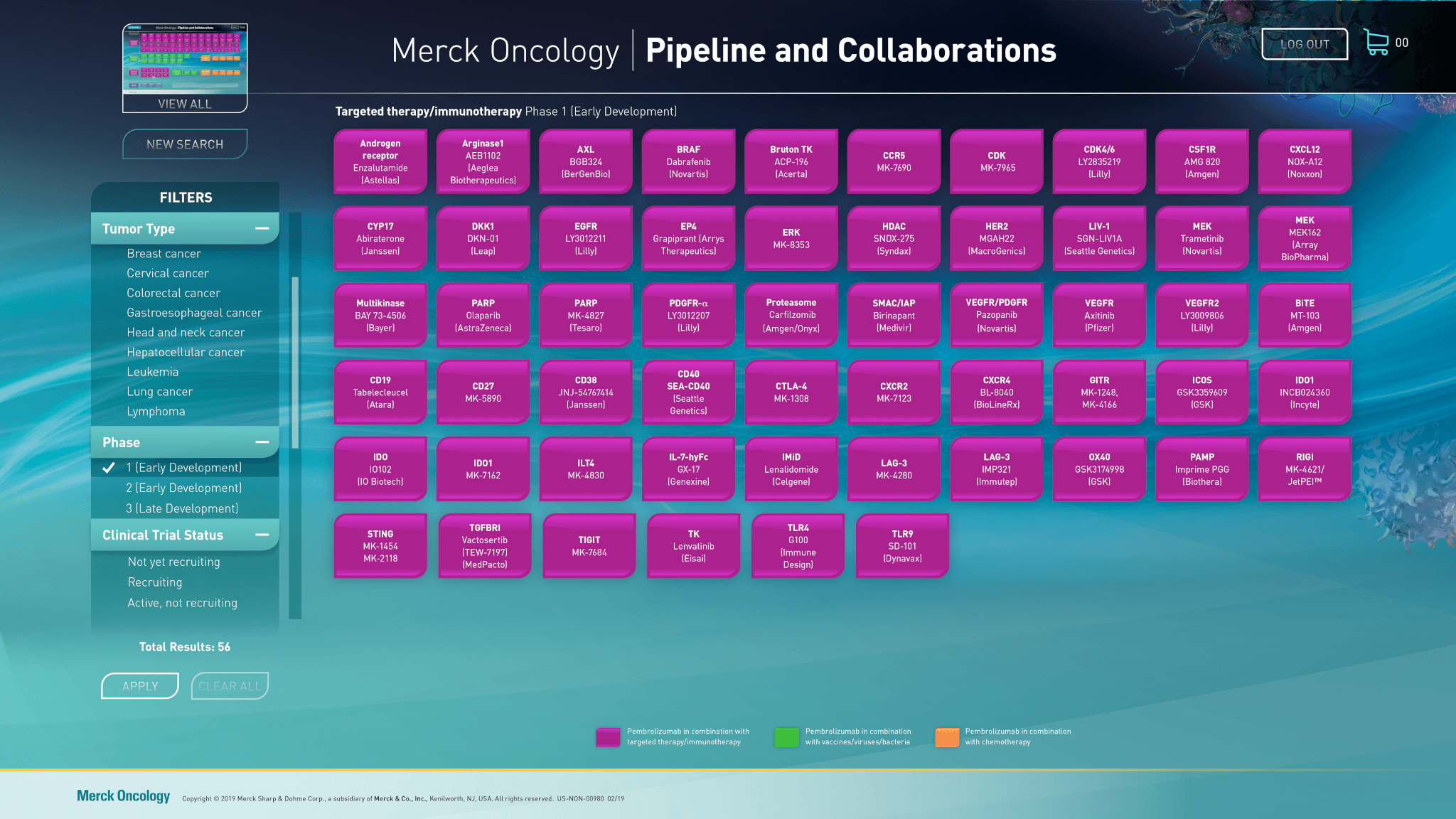Viewport: 1456px width, 819px height.
Task: Open the LIV-1 SGN-LIV1A card
Action: (1099, 238)
